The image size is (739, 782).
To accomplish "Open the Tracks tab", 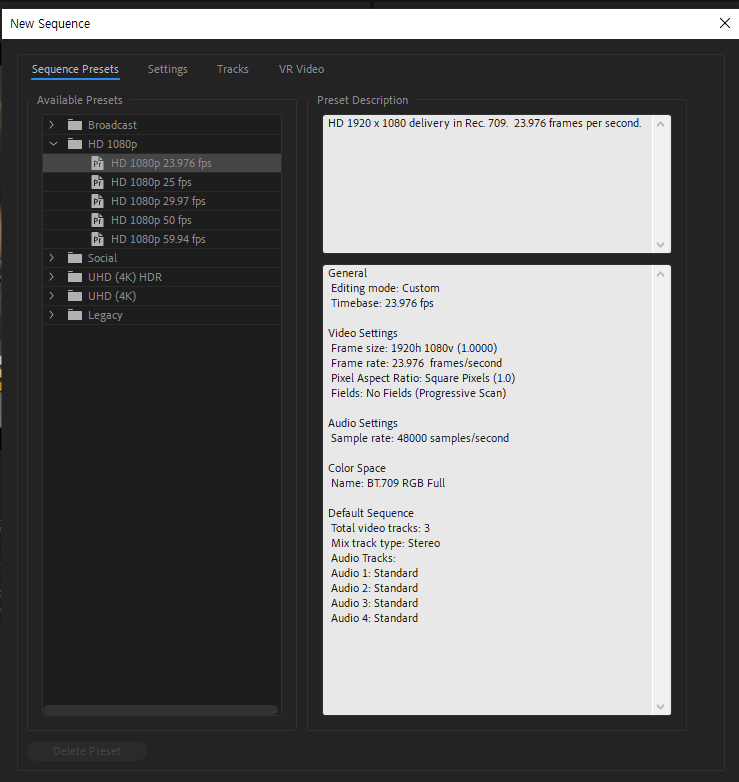I will tap(232, 69).
